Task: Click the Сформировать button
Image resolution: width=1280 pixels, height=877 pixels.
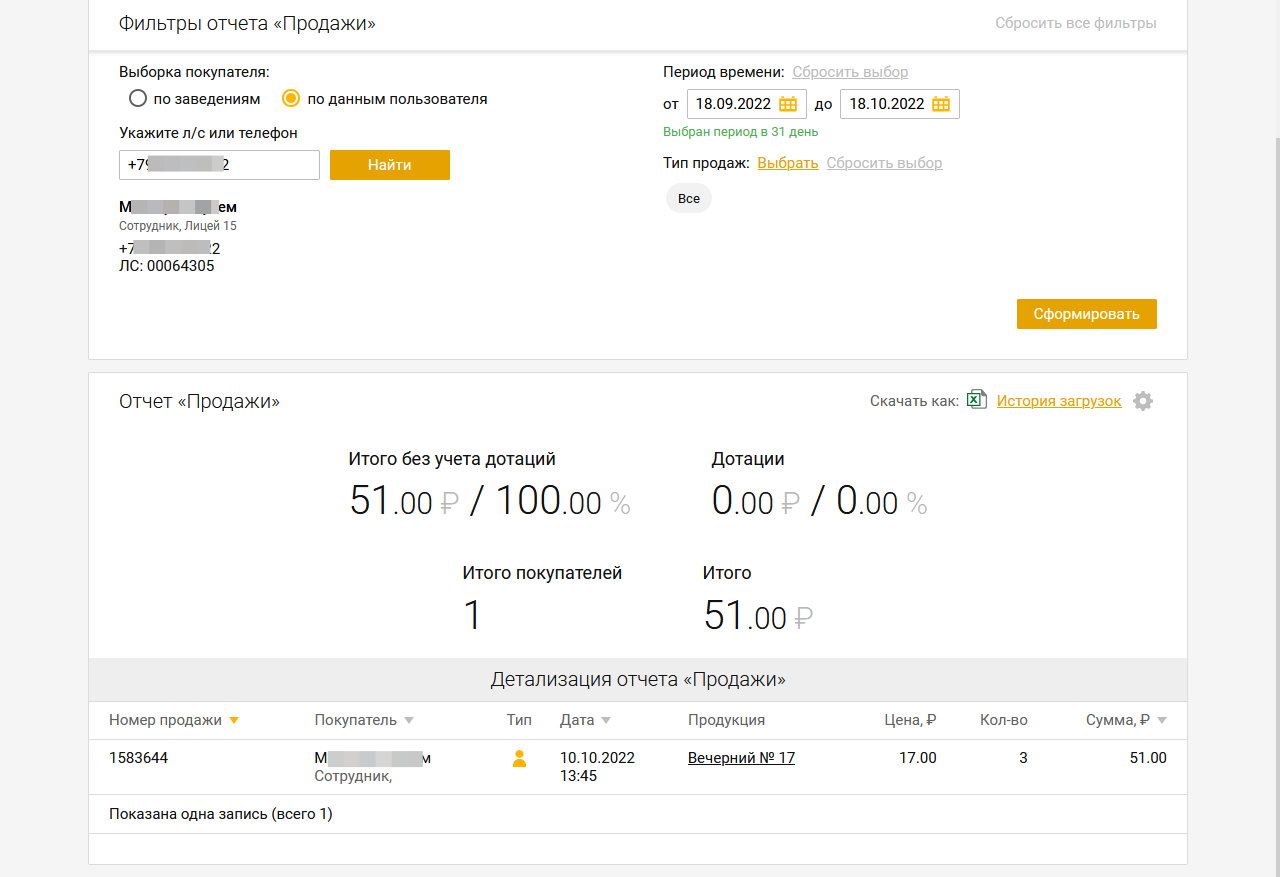Action: coord(1086,314)
